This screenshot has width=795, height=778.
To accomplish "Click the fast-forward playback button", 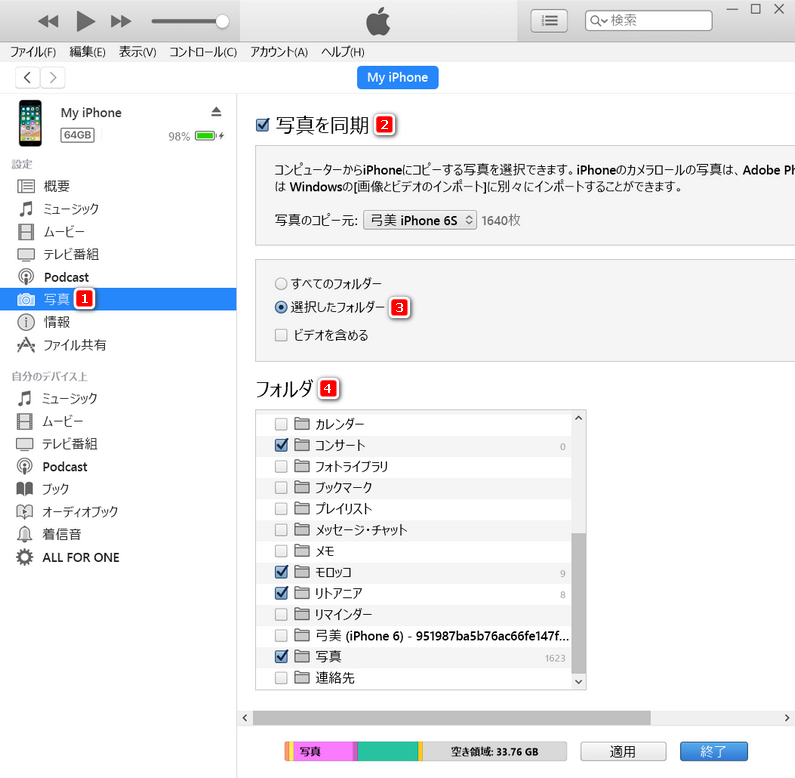I will click(x=121, y=21).
